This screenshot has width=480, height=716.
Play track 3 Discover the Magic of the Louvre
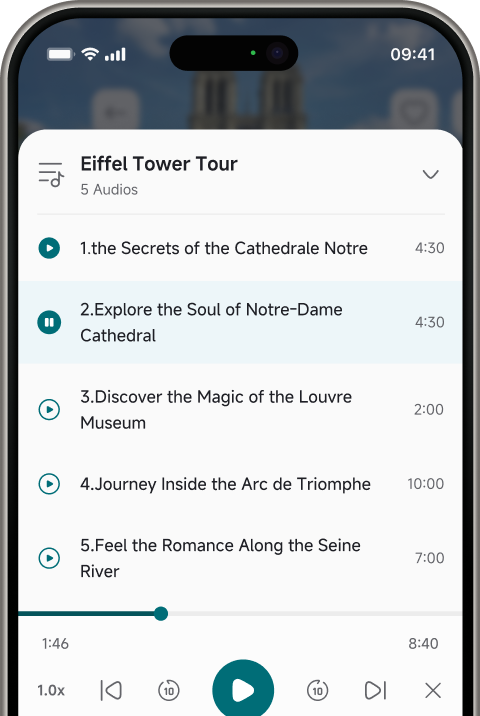[49, 409]
